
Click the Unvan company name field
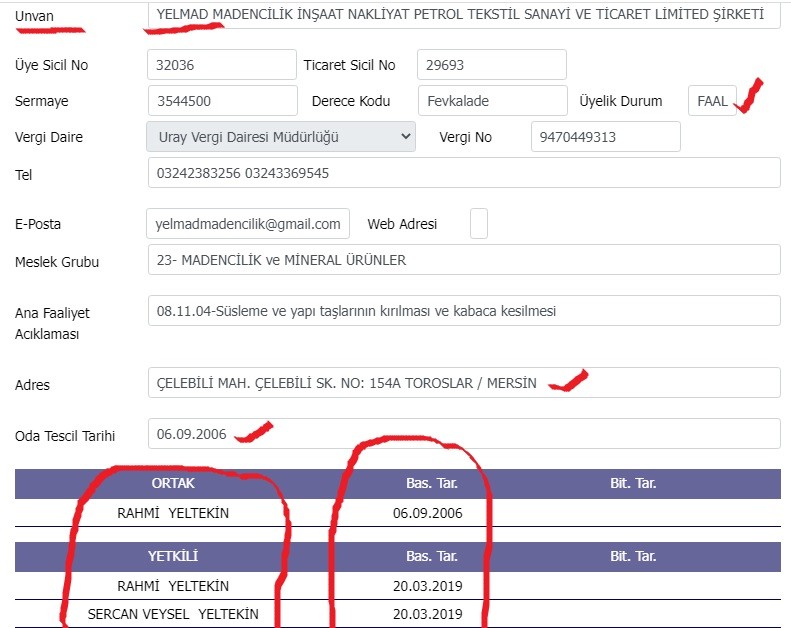[x=464, y=14]
